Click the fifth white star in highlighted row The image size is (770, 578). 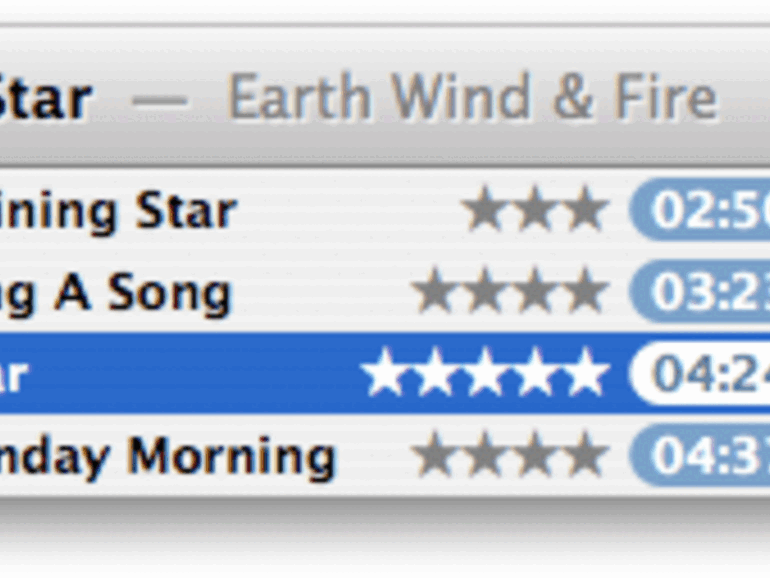coord(585,372)
